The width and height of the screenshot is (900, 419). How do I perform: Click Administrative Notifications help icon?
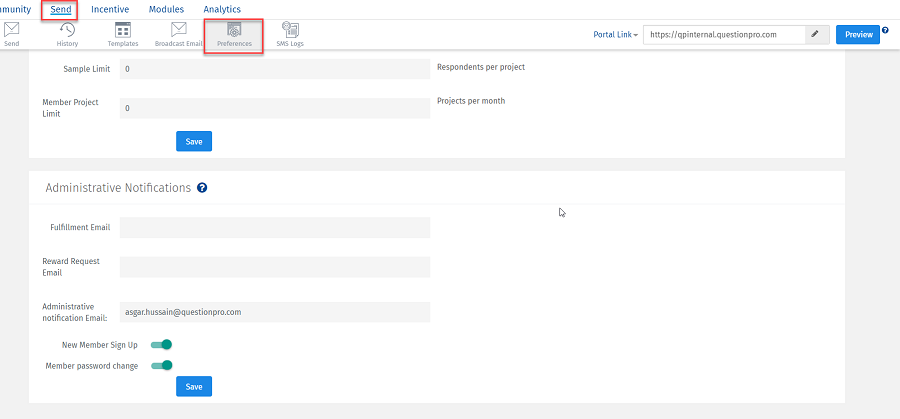pos(202,188)
